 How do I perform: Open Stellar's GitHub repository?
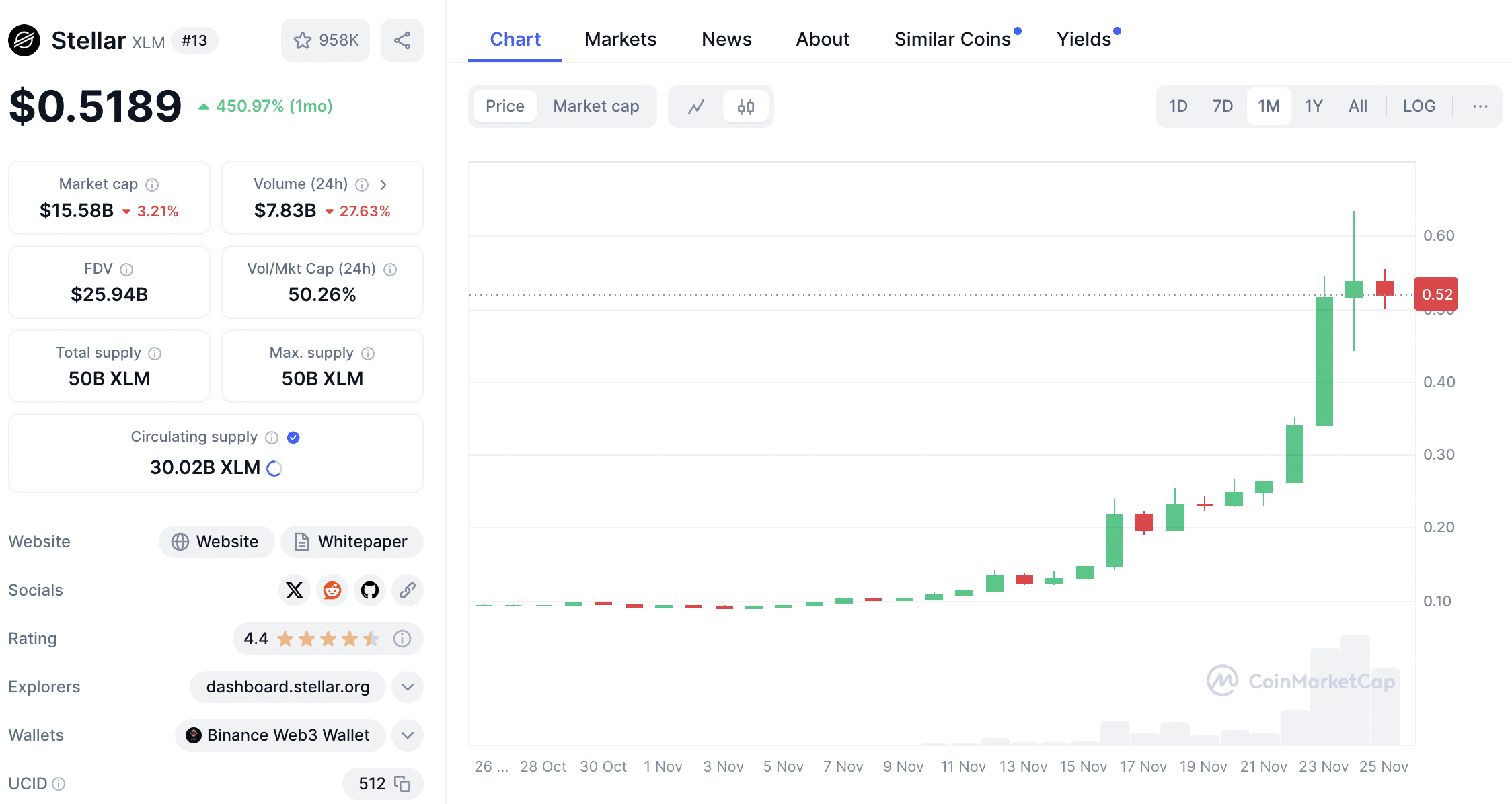point(370,590)
